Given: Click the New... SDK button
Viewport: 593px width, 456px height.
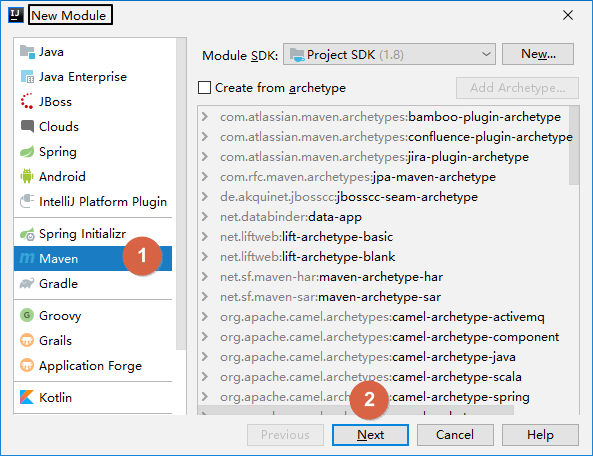Looking at the screenshot, I should [x=538, y=54].
